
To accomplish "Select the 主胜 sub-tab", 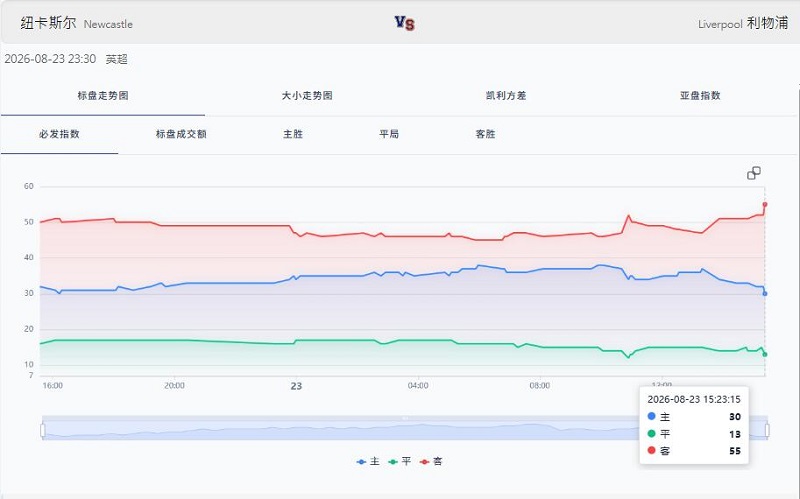I will 293,134.
